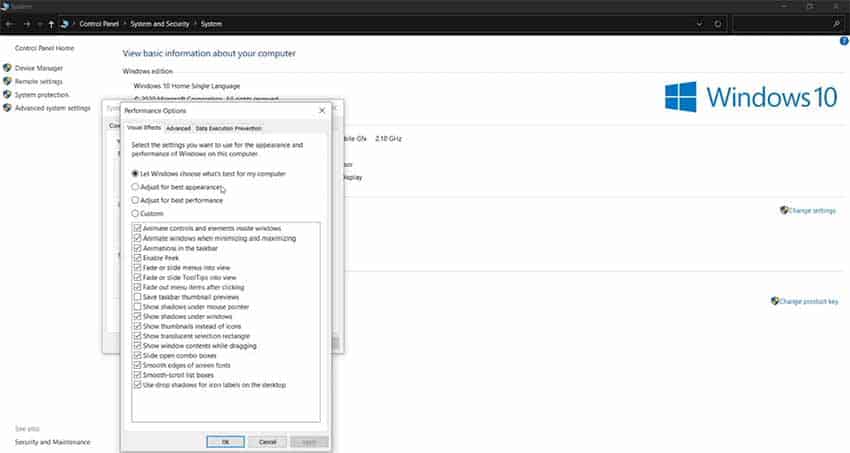This screenshot has height=453, width=850.
Task: Click Cancel in Performance Options
Action: click(267, 442)
